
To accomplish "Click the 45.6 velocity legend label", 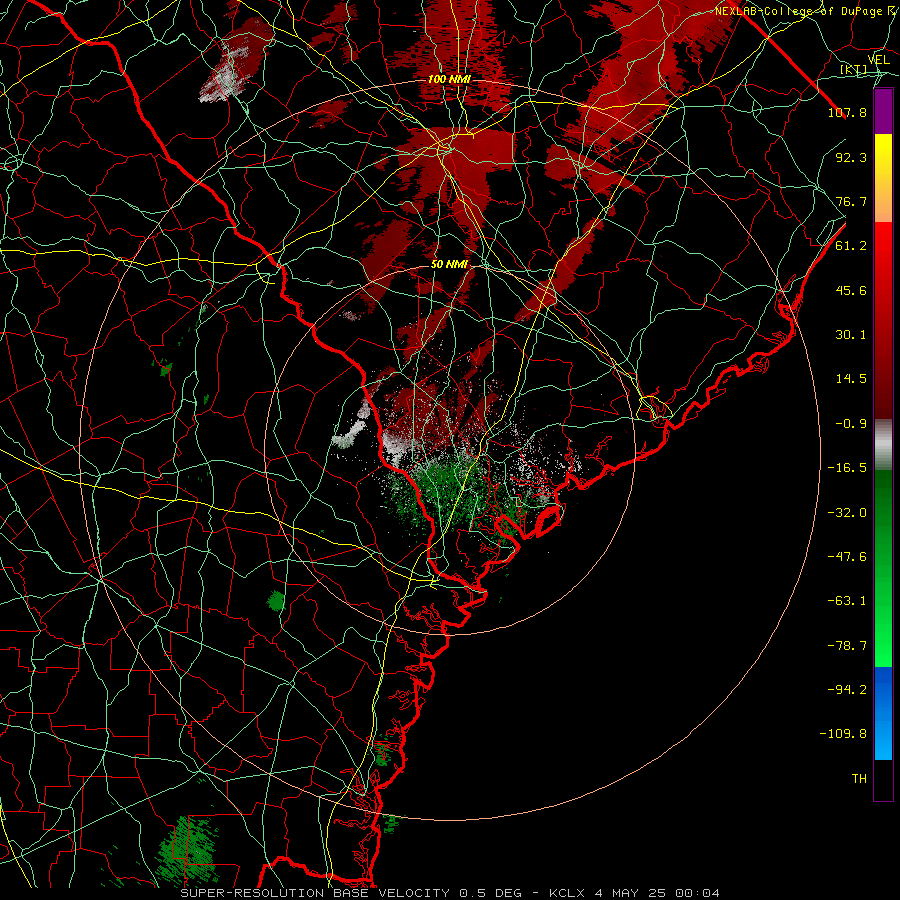I will pos(851,290).
